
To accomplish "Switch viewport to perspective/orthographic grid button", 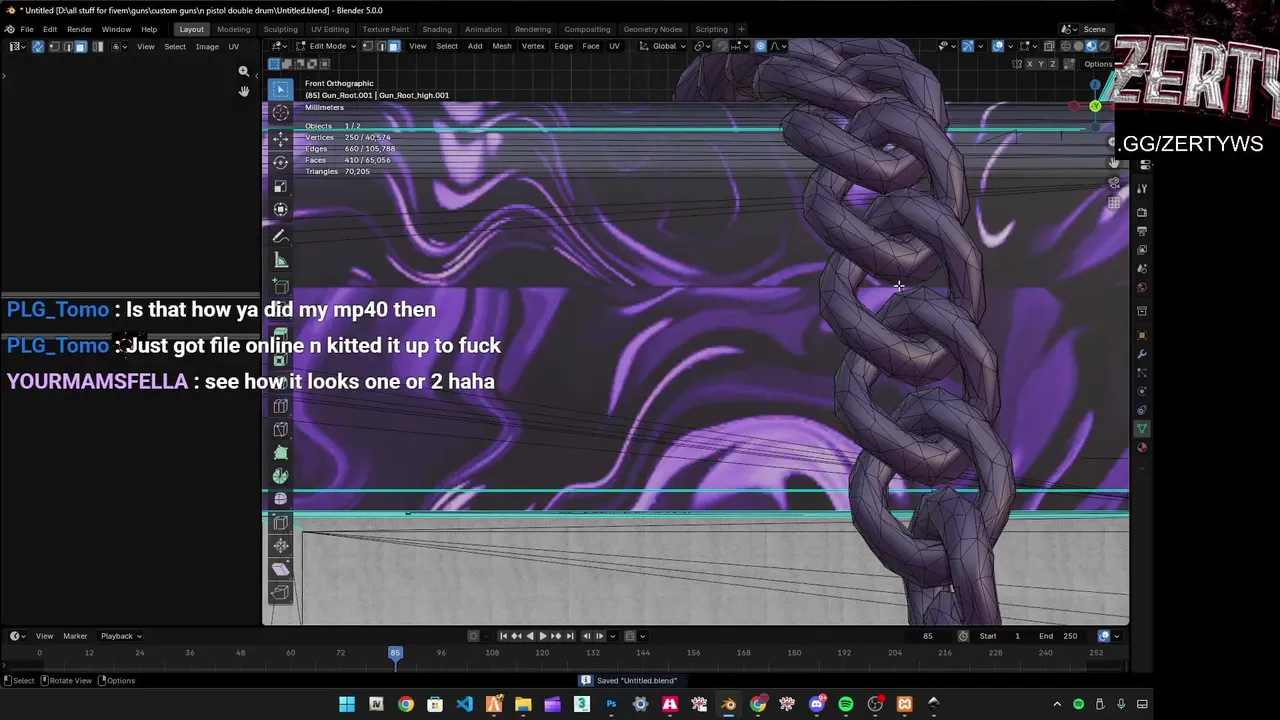I will 1113,203.
